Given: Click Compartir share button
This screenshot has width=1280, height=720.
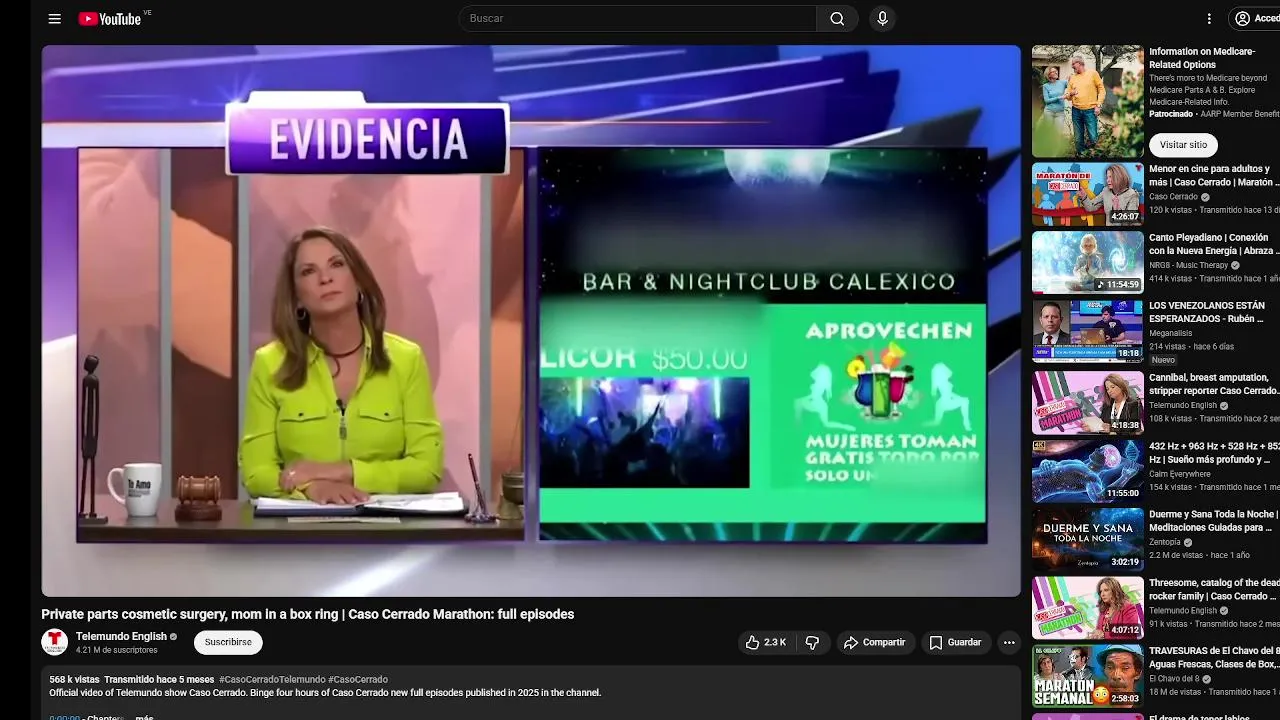Looking at the screenshot, I should click(874, 642).
